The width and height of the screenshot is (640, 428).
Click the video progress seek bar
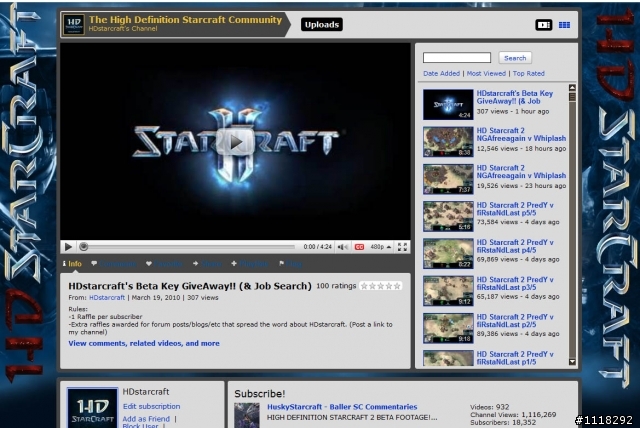click(187, 247)
